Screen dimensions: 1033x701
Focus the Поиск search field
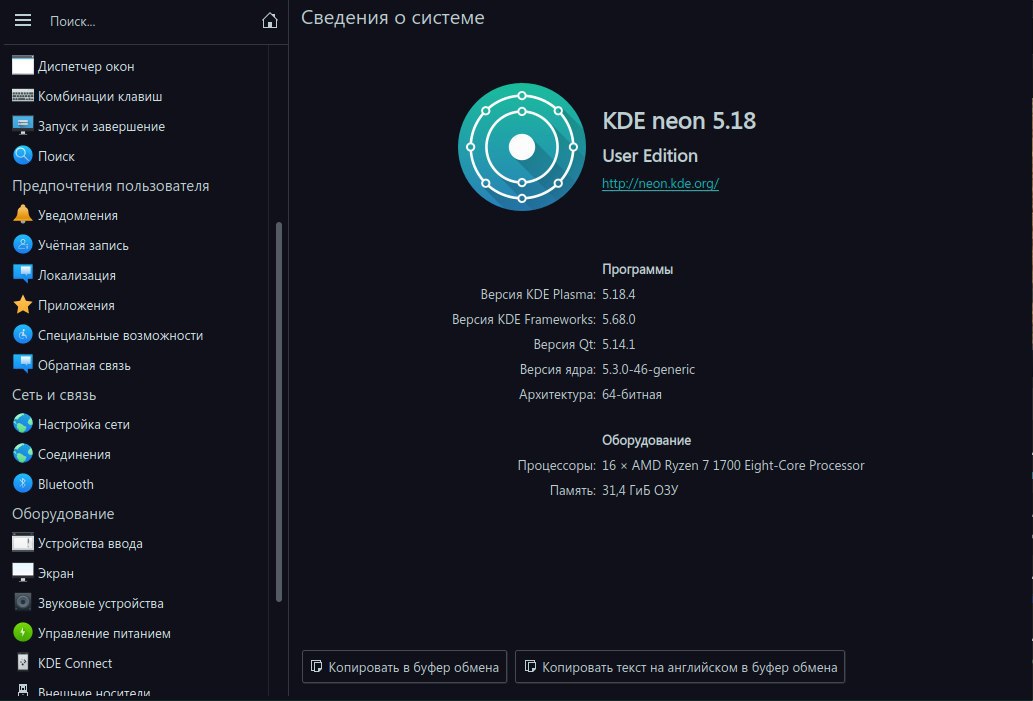(x=148, y=21)
